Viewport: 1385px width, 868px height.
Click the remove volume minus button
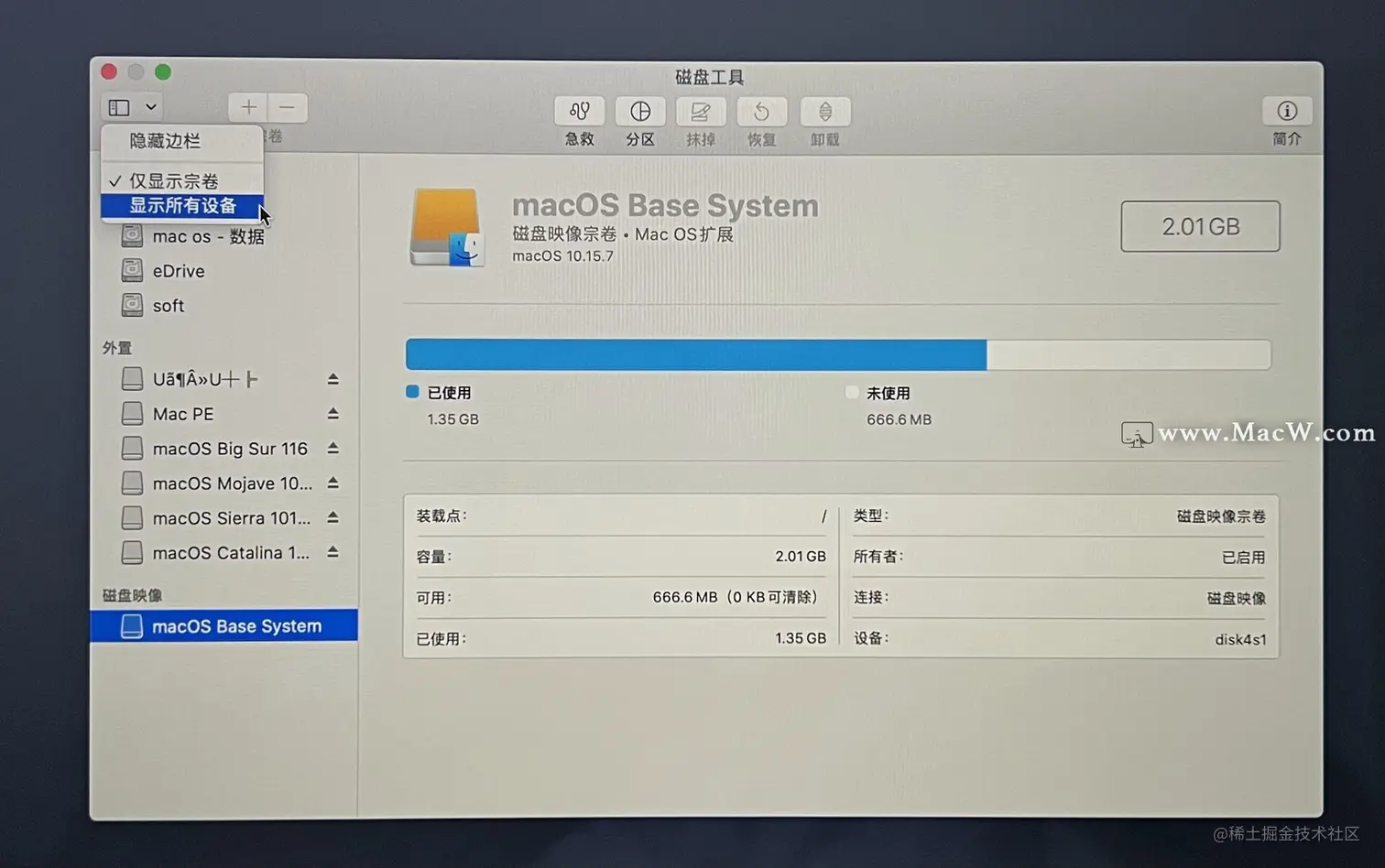click(x=288, y=107)
